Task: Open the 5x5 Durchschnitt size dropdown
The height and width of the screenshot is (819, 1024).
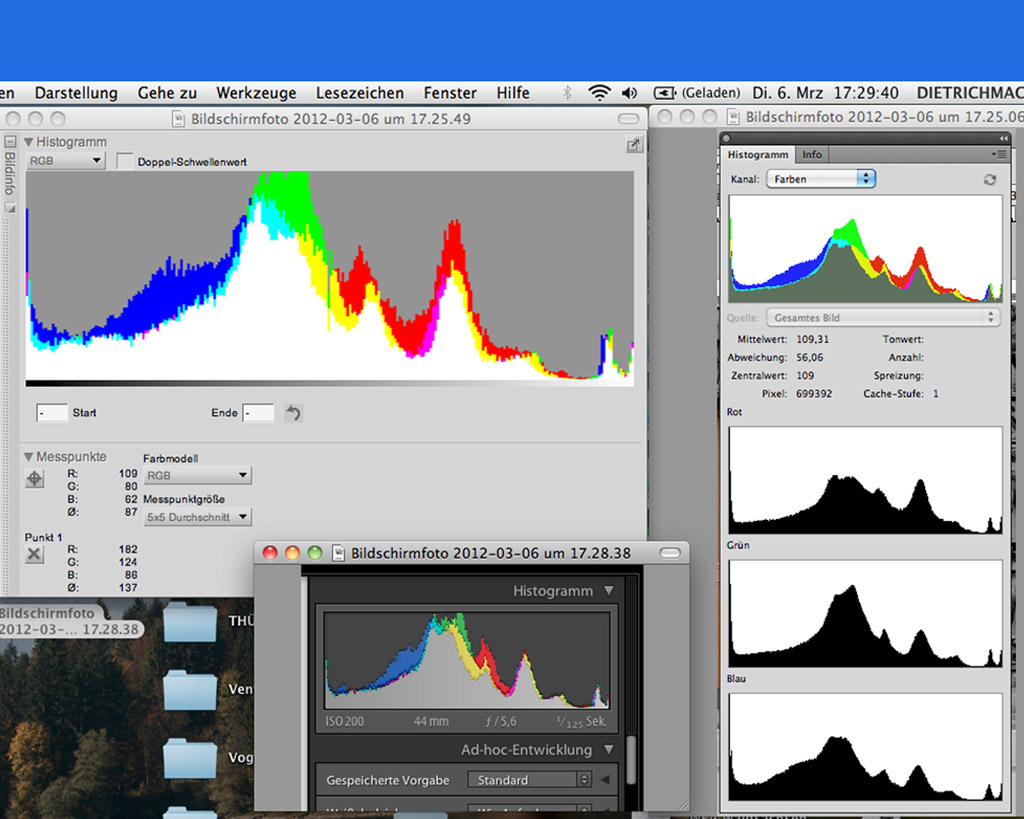Action: tap(197, 517)
